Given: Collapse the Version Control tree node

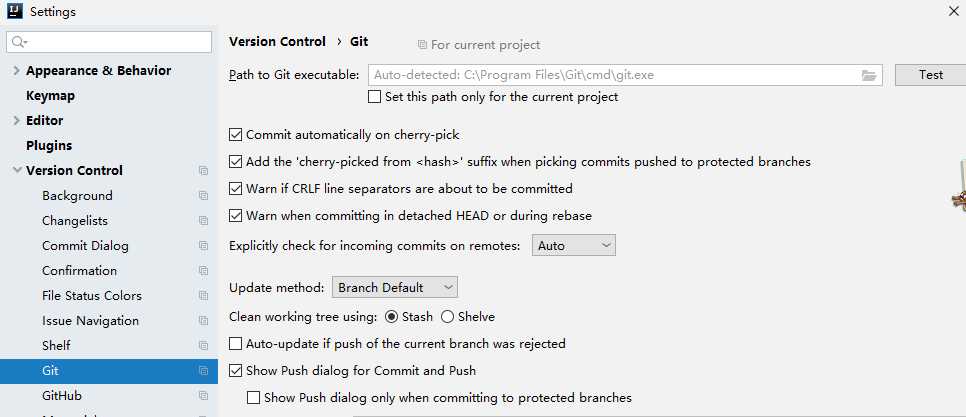Looking at the screenshot, I should point(17,170).
